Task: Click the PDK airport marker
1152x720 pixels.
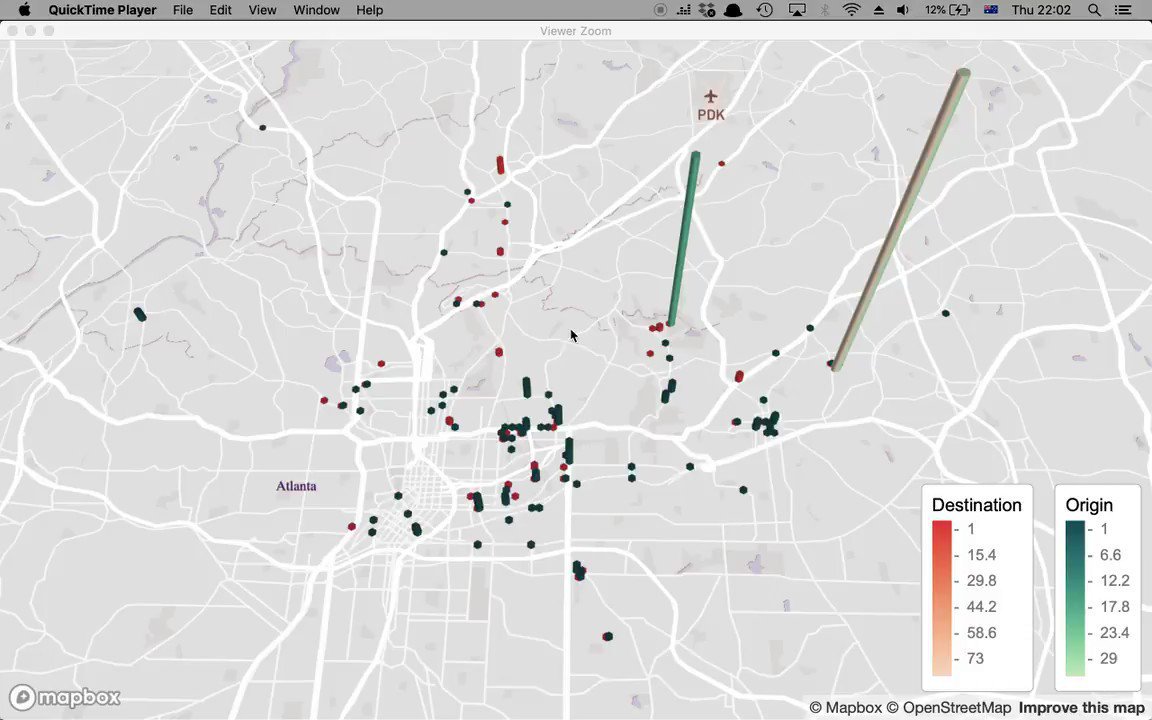Action: [x=710, y=97]
